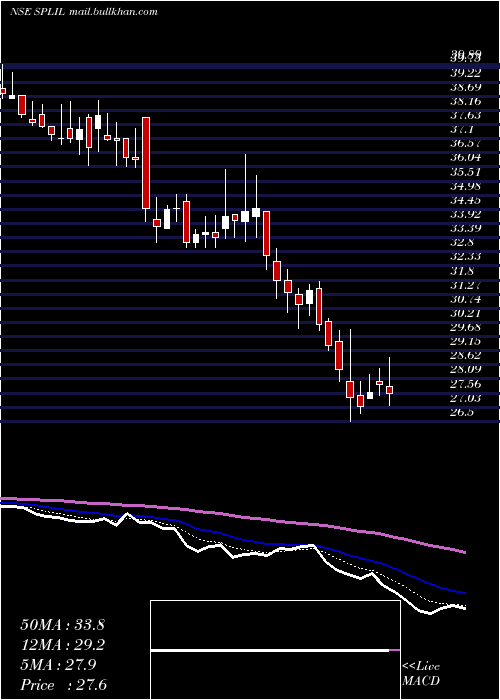This screenshot has width=500, height=700.
Task: Click the 28.62 price axis label
Action: [x=466, y=355]
